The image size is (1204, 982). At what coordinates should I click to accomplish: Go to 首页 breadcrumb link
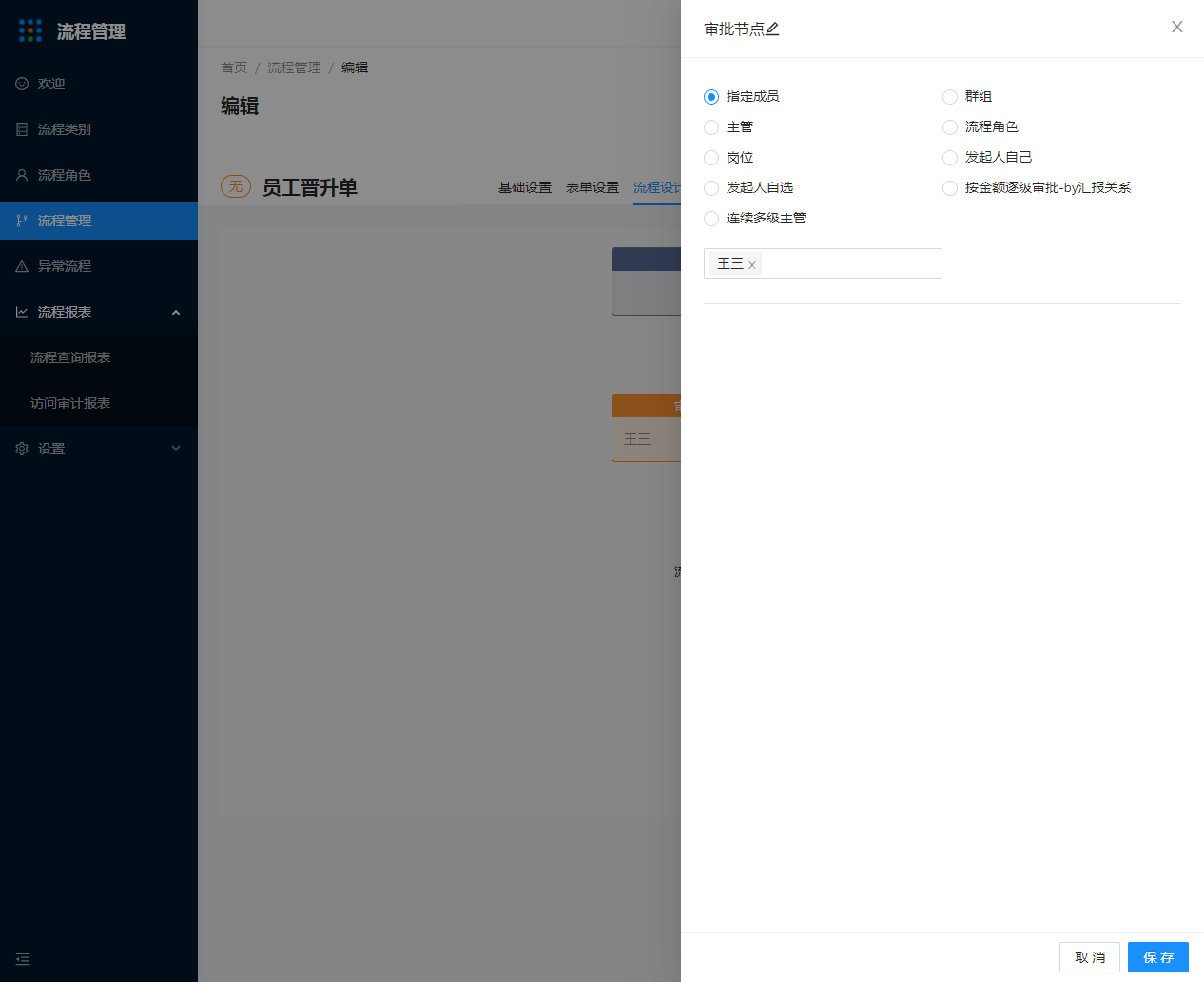pos(234,67)
